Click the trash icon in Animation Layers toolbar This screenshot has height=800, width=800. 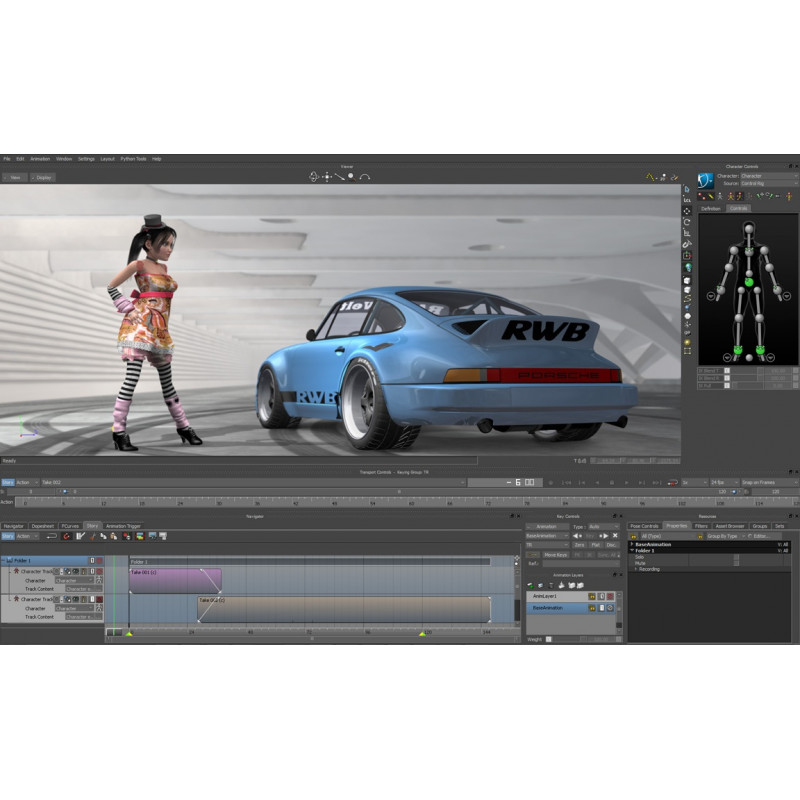(x=551, y=585)
